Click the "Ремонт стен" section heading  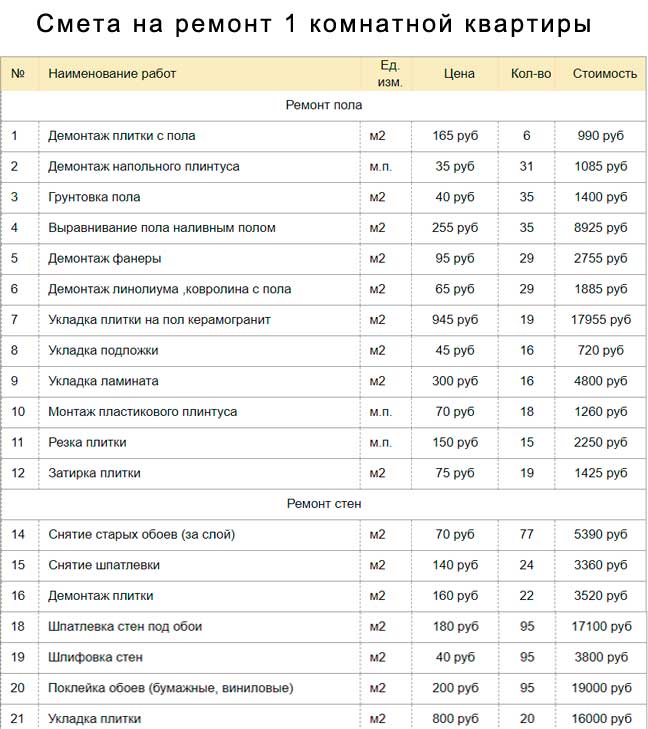[x=323, y=504]
